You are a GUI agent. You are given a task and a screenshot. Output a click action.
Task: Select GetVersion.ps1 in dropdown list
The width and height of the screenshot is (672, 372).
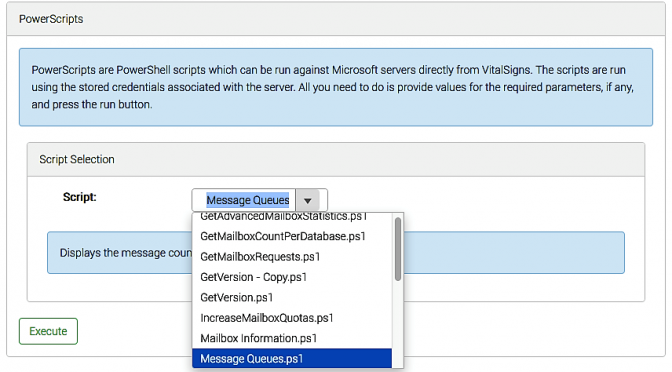(292, 297)
